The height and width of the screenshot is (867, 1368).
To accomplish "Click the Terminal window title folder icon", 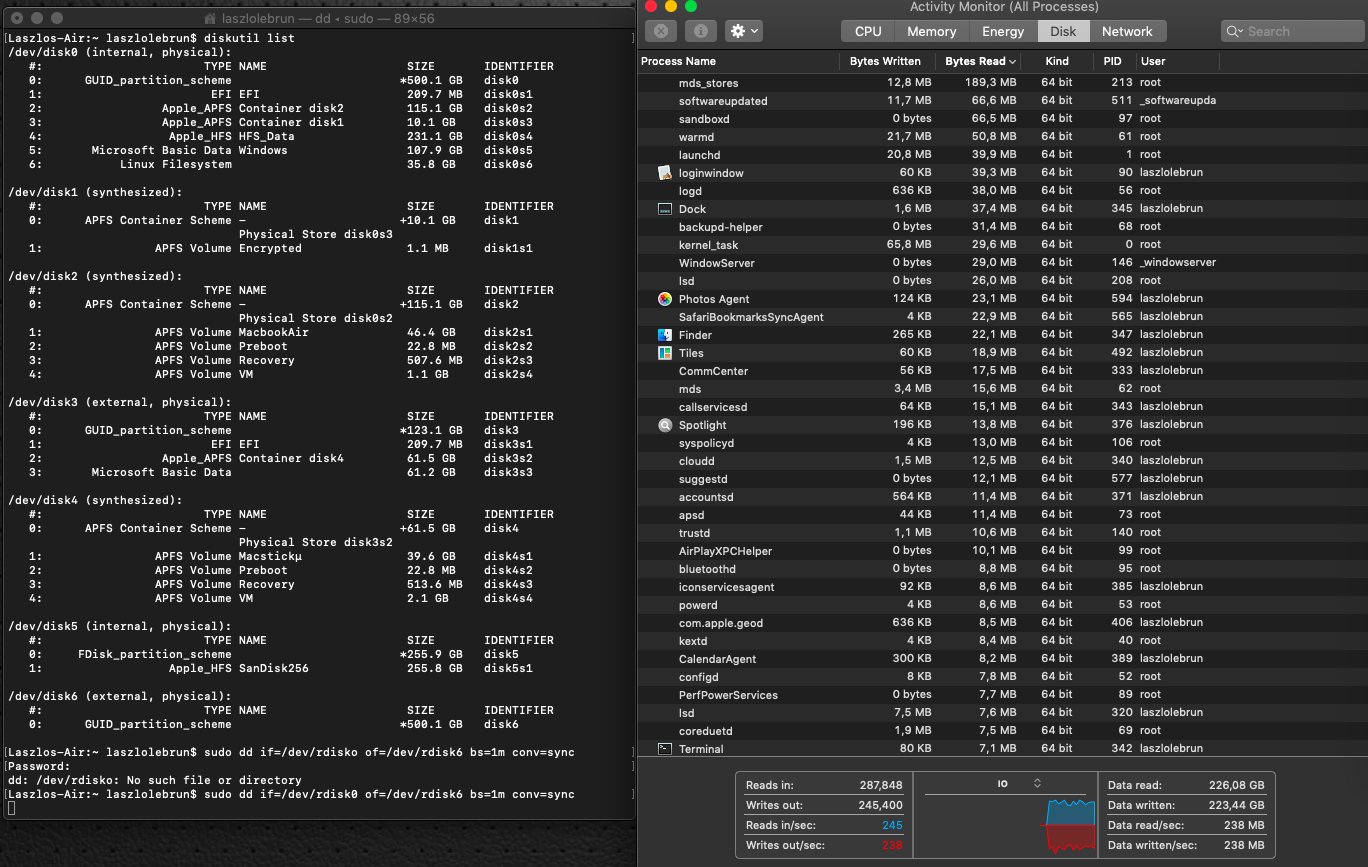I will [x=209, y=19].
